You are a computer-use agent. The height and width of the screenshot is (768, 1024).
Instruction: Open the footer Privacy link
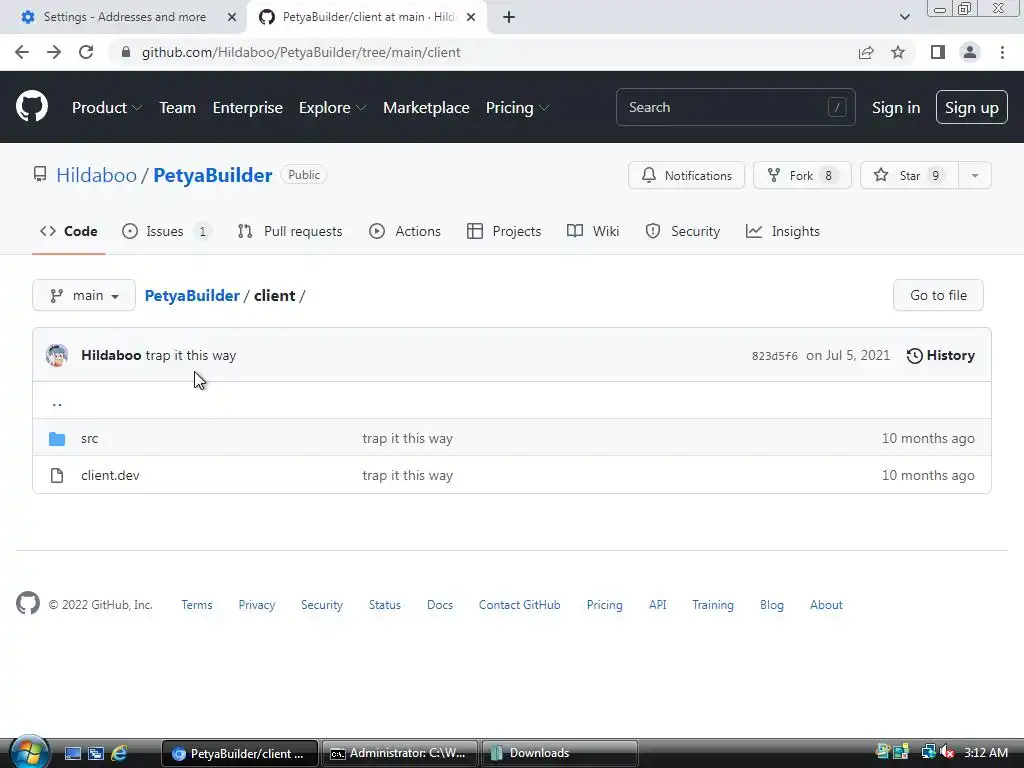[257, 605]
